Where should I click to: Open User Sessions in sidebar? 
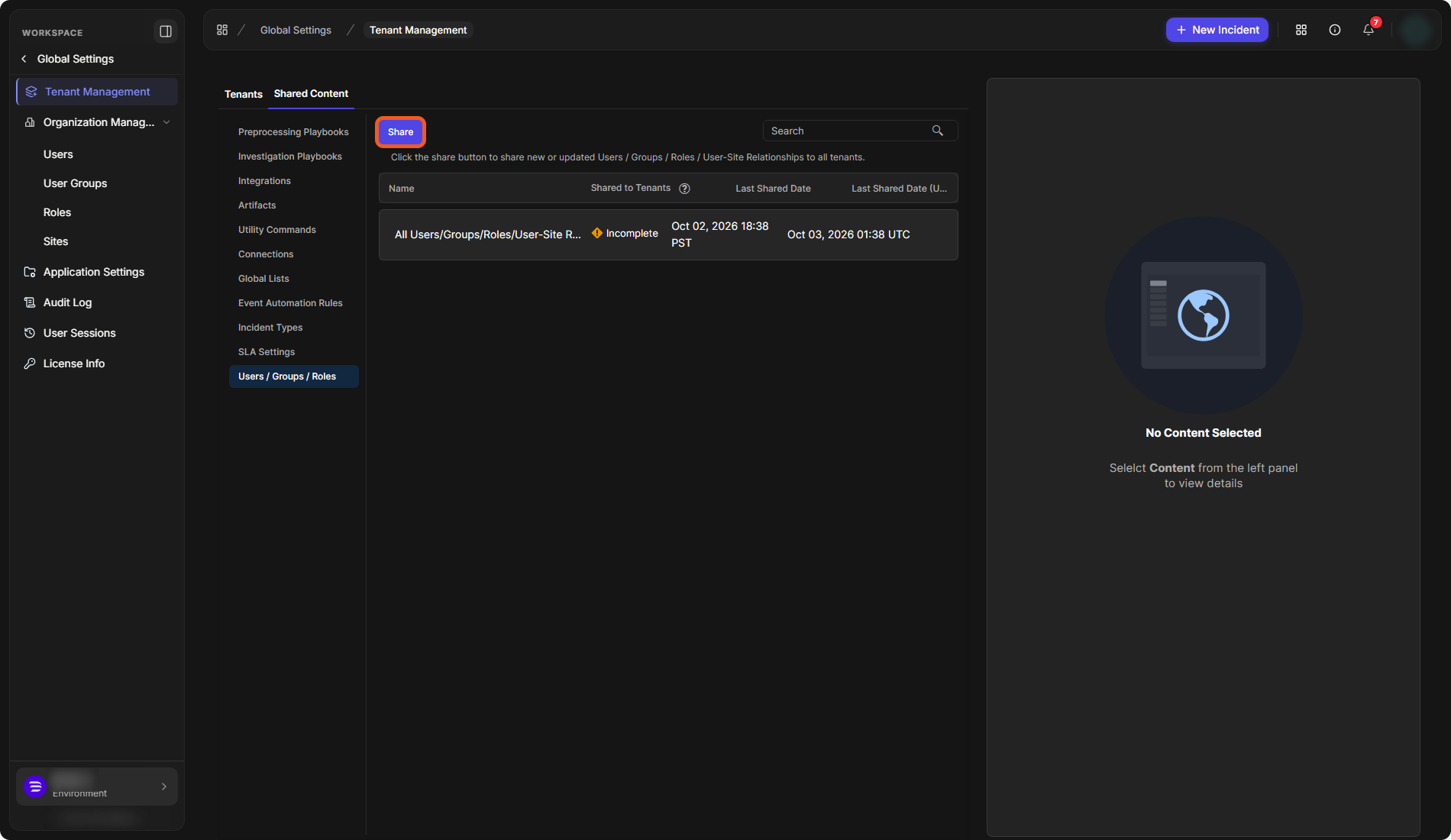point(79,333)
